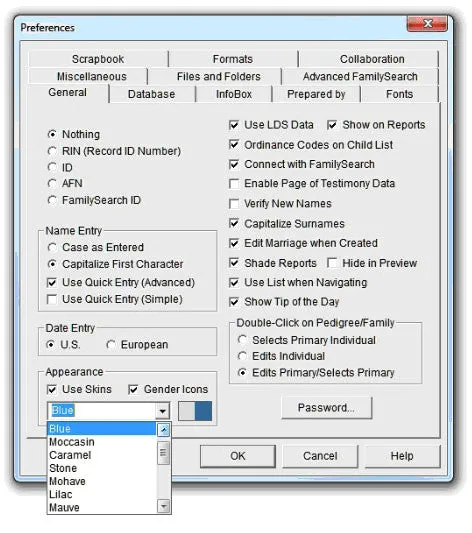Click the blue skin color preview swatch
Viewport: 472px width, 533px height.
click(195, 411)
